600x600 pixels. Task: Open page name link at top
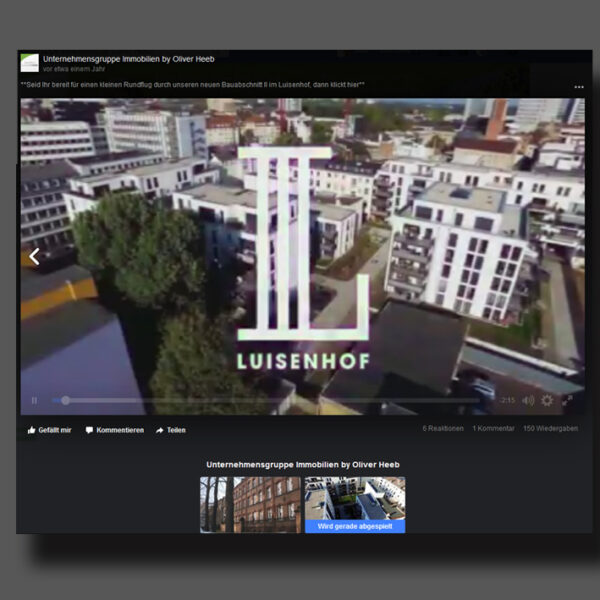pos(129,59)
